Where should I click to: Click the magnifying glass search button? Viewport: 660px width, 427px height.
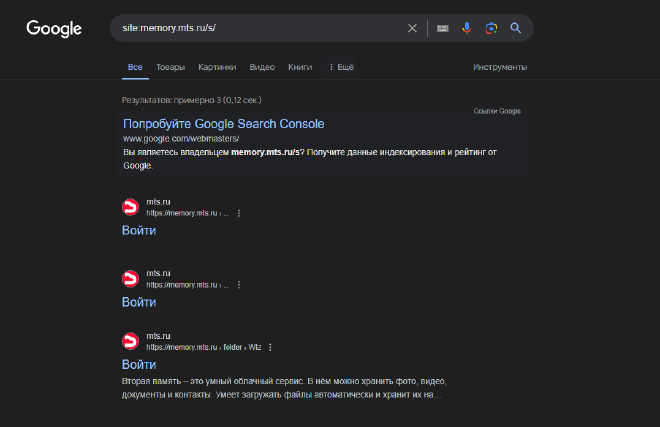[x=516, y=28]
